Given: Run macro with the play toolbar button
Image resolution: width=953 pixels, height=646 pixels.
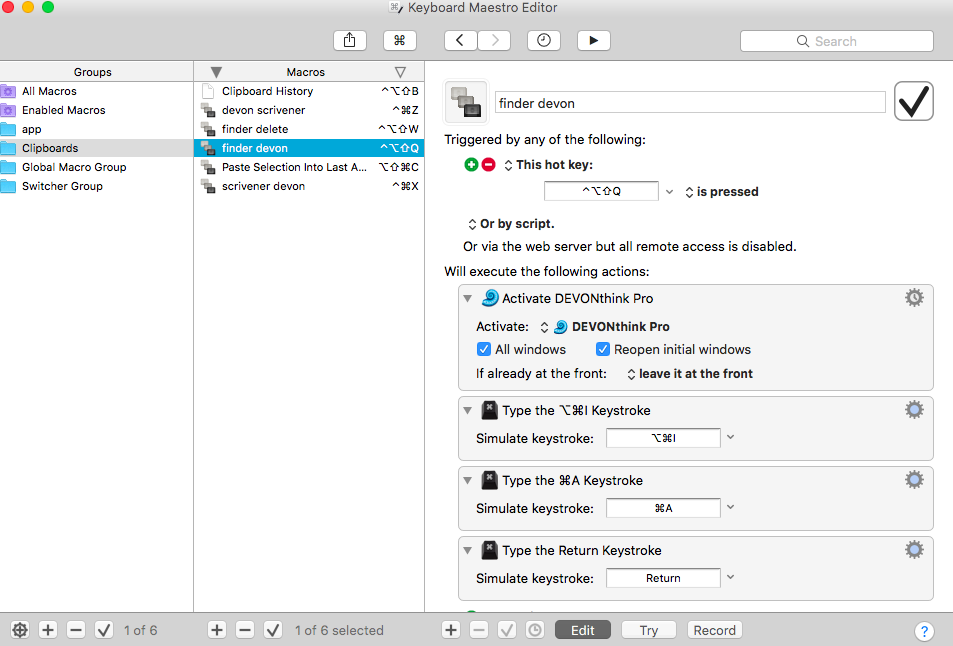Looking at the screenshot, I should (x=594, y=41).
